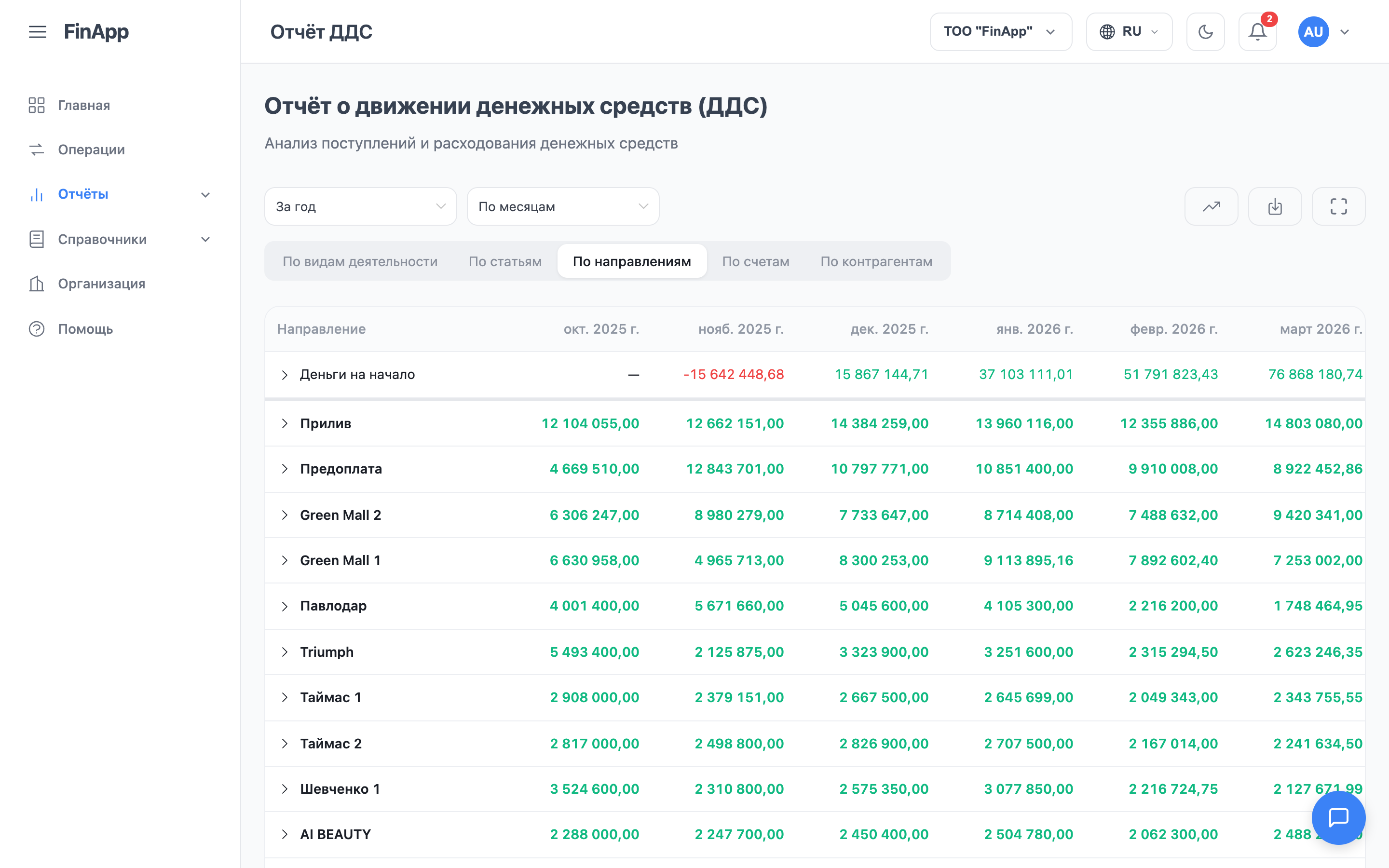Switch to По видам деятельности tab
The height and width of the screenshot is (868, 1389).
pyautogui.click(x=360, y=261)
